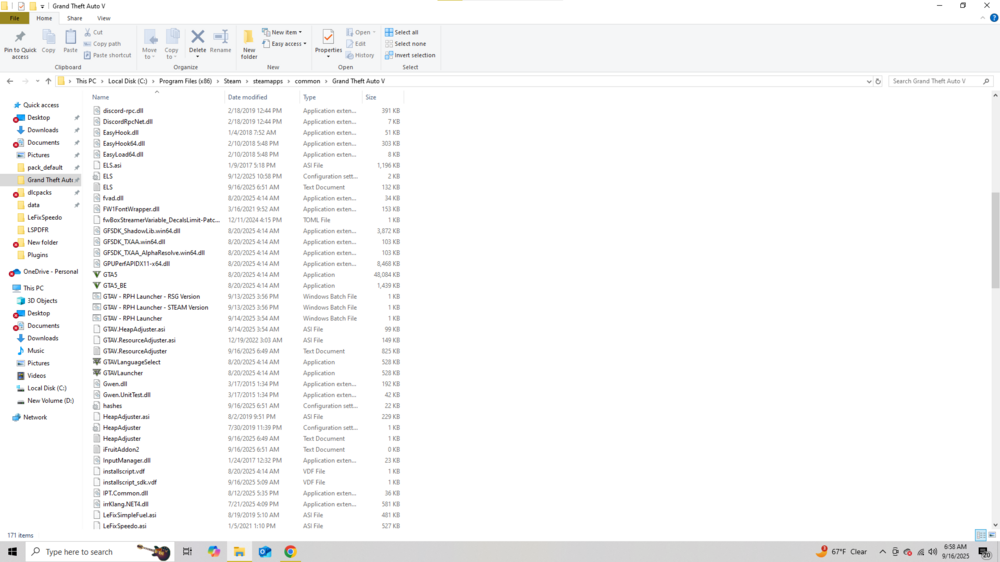The width and height of the screenshot is (1000, 562).
Task: Click Open in the ribbon
Action: [x=361, y=32]
